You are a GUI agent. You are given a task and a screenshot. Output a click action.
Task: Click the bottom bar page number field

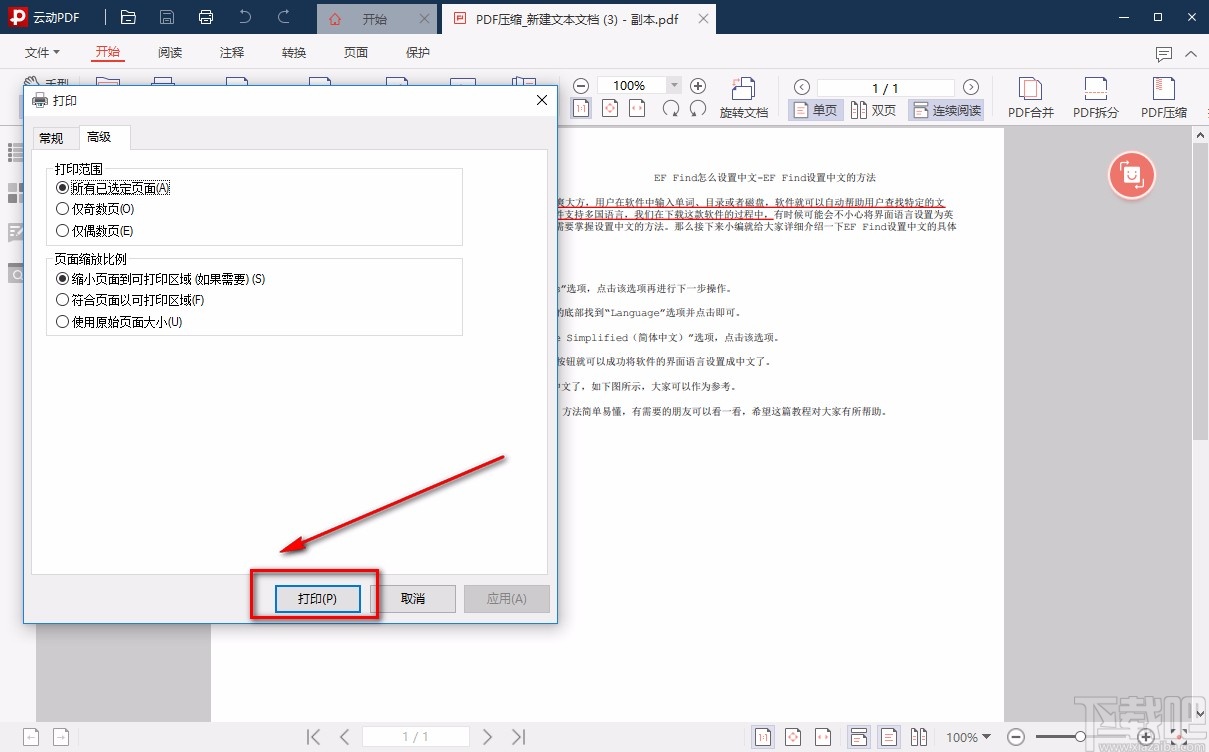415,737
